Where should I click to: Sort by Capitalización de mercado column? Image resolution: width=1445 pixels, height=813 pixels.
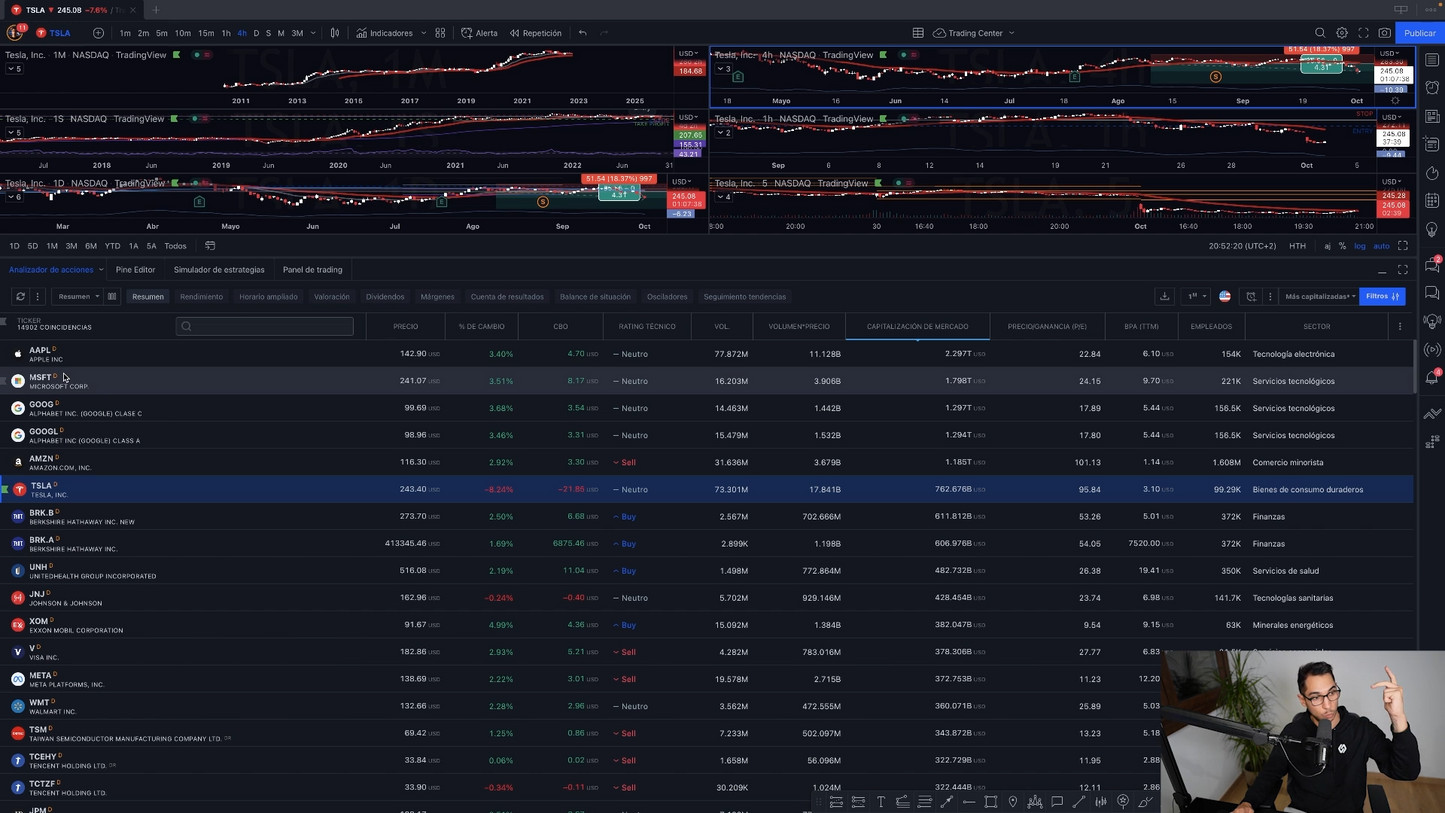pyautogui.click(x=917, y=327)
